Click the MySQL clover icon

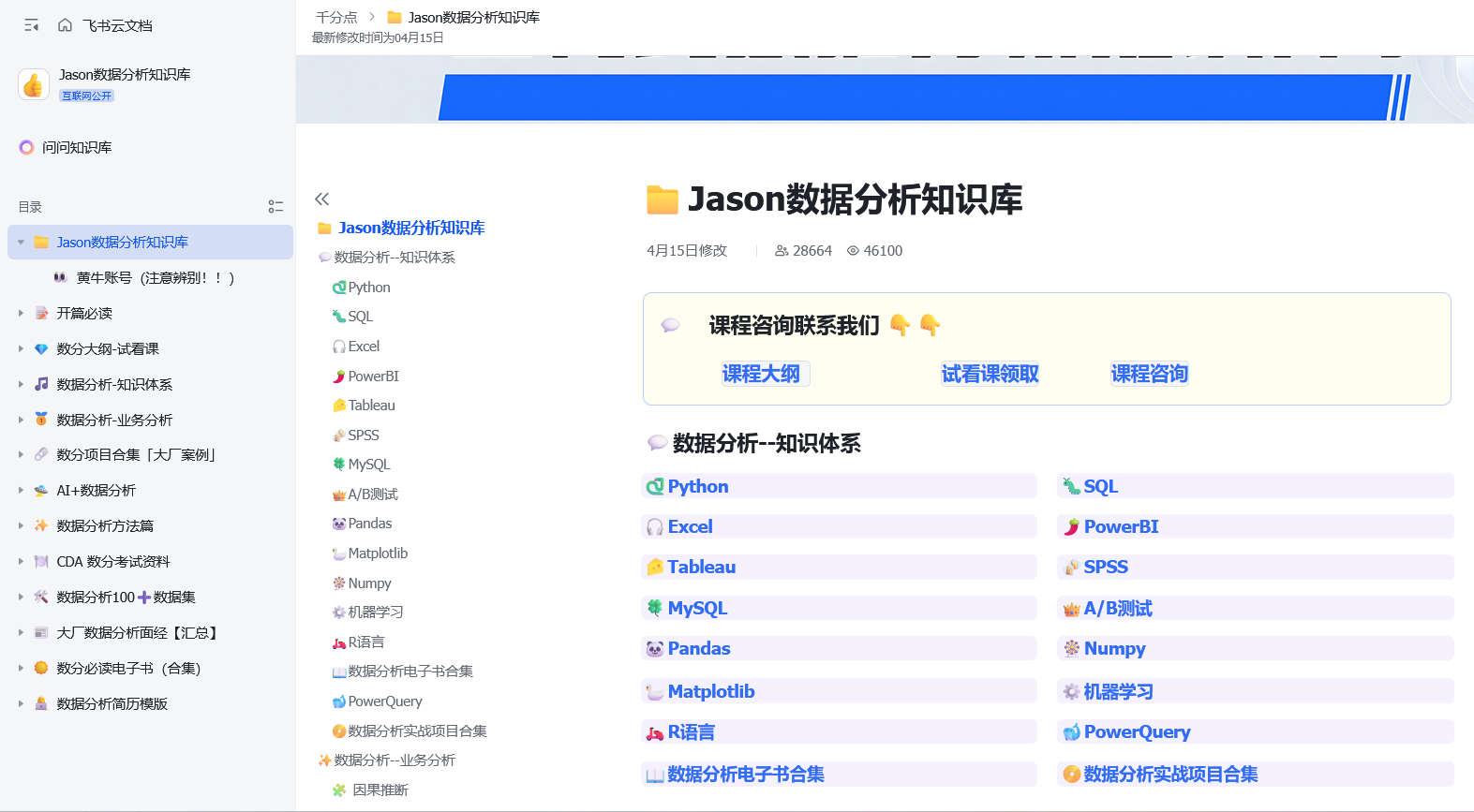pyautogui.click(x=654, y=608)
